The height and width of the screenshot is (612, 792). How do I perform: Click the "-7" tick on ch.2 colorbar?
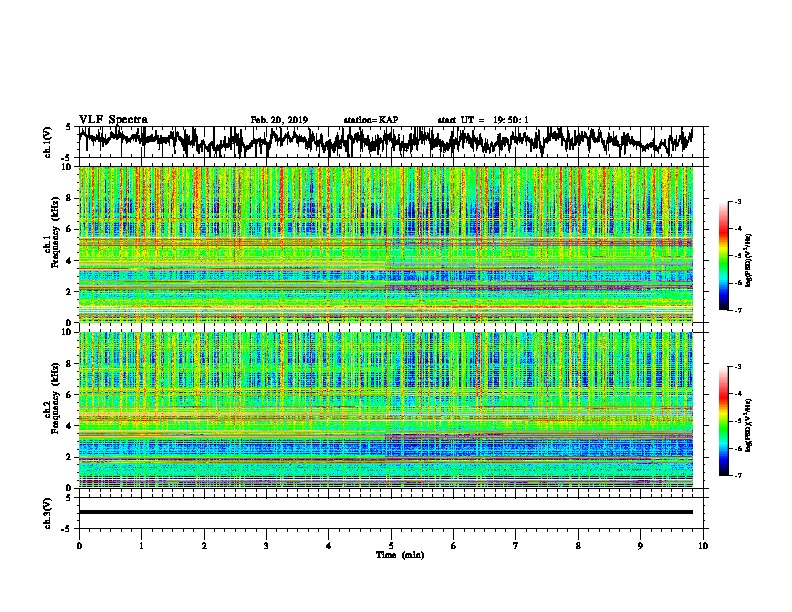(737, 476)
